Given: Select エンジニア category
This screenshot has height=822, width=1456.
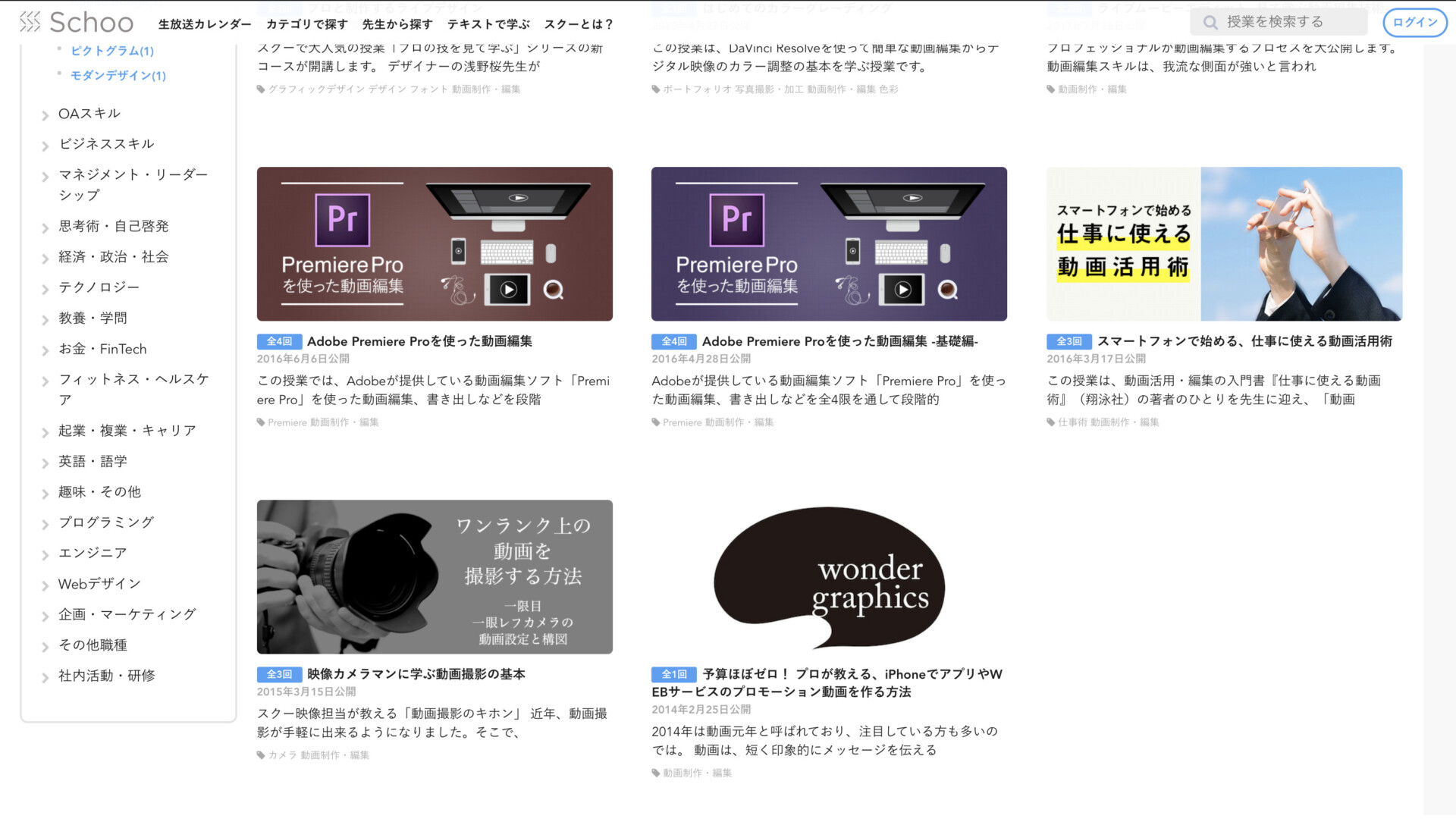Looking at the screenshot, I should point(93,554).
